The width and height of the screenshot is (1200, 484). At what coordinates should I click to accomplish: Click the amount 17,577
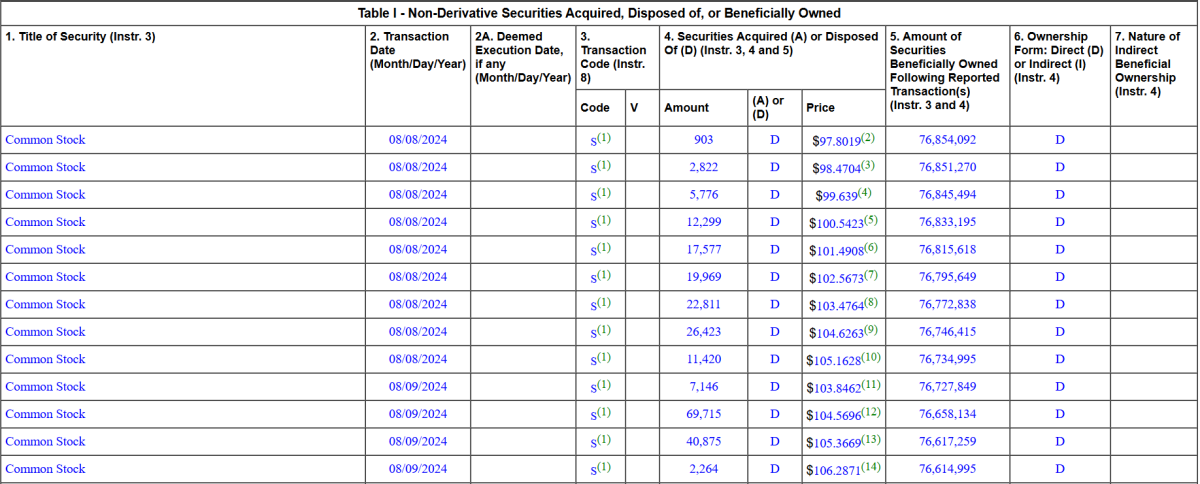pos(703,250)
